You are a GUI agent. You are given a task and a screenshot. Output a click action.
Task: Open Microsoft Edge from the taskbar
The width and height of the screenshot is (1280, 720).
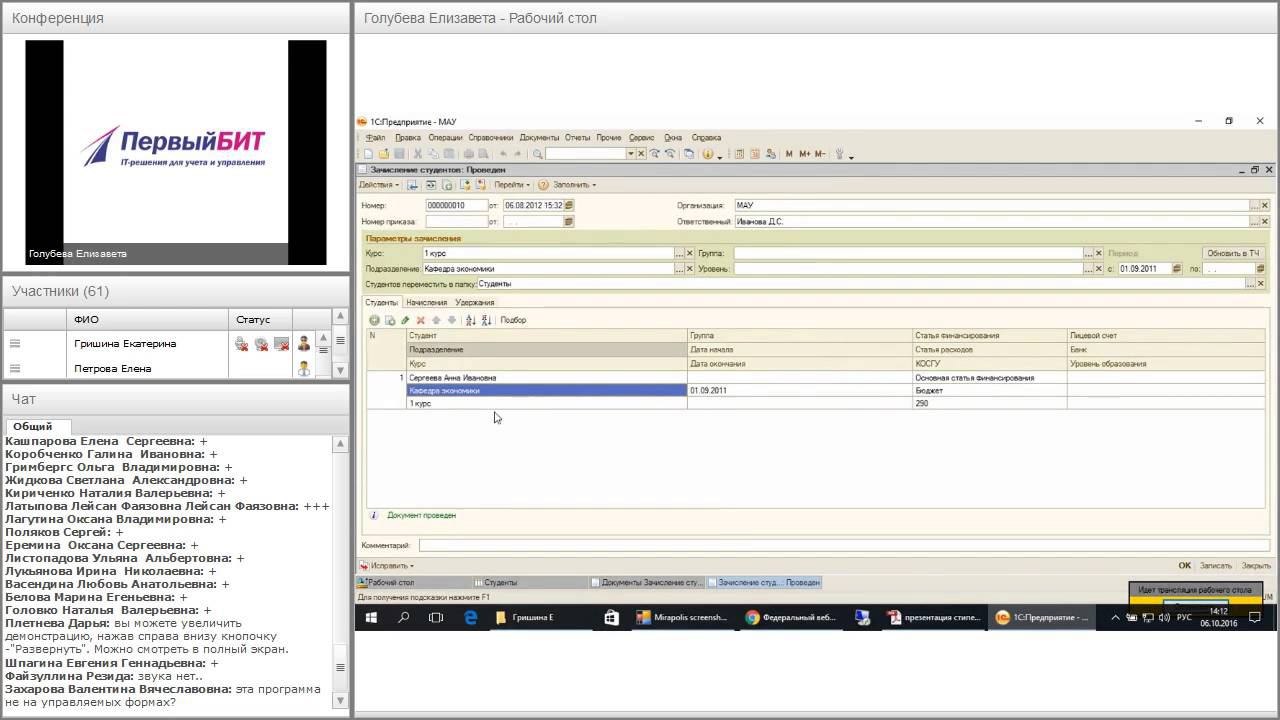[x=471, y=618]
